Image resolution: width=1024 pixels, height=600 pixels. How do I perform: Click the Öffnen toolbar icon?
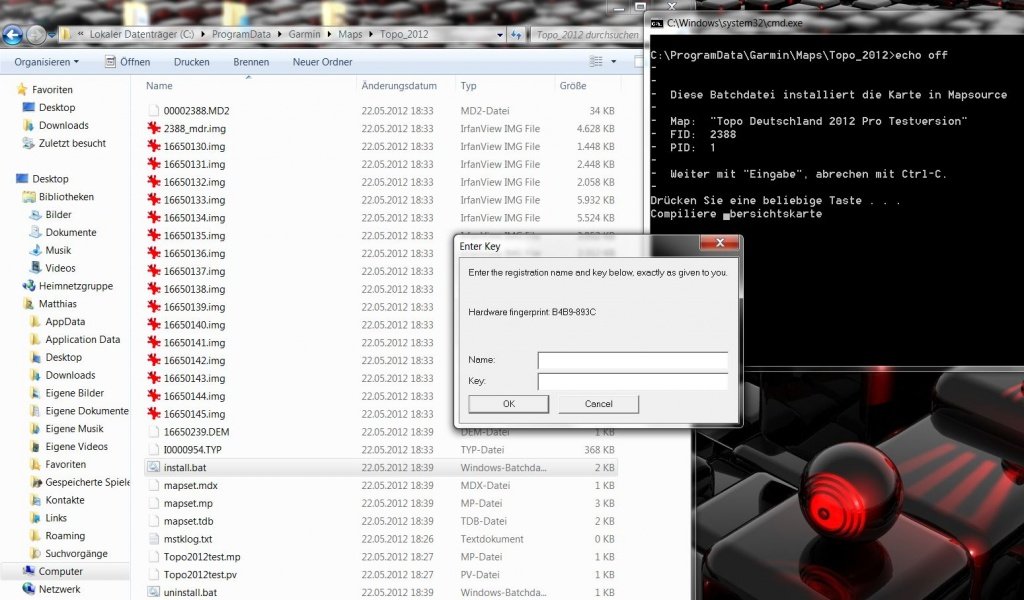pyautogui.click(x=110, y=61)
